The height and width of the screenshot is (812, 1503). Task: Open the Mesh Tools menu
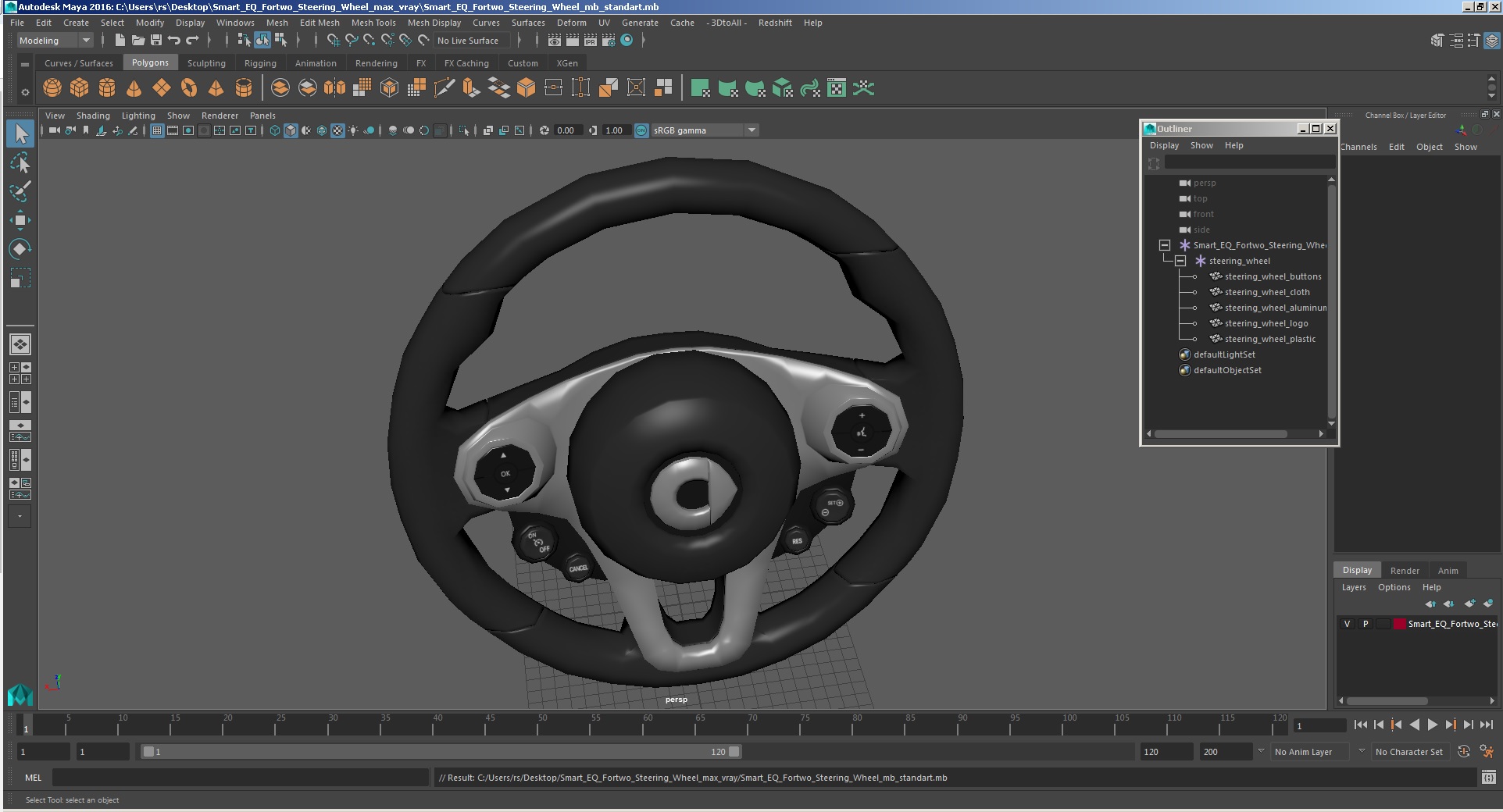point(373,23)
